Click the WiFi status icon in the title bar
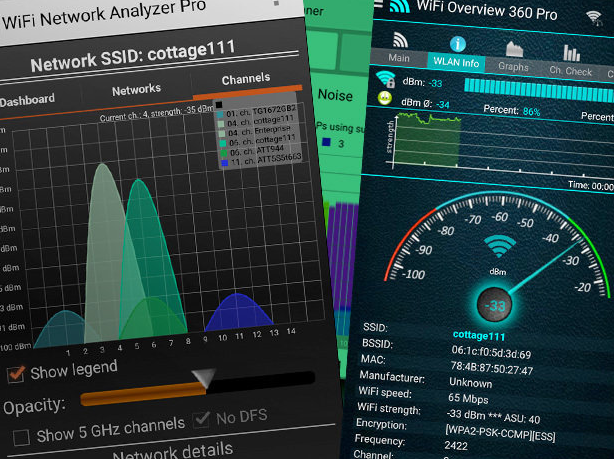 pyautogui.click(x=594, y=17)
